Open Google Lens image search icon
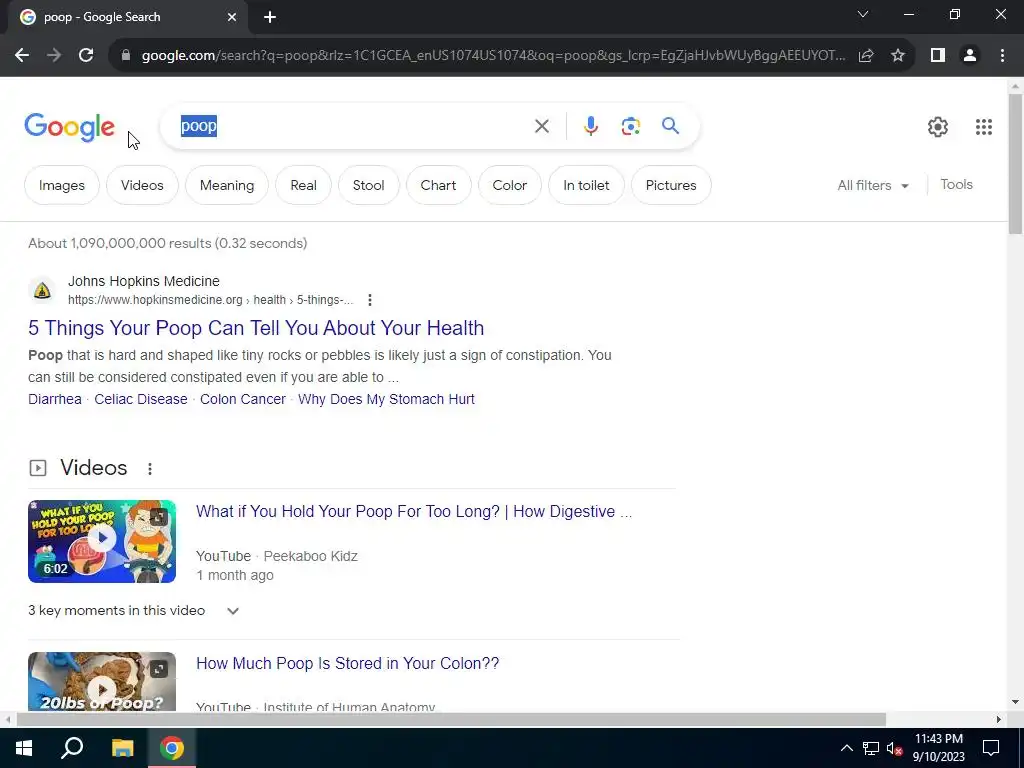The image size is (1024, 768). [x=630, y=126]
